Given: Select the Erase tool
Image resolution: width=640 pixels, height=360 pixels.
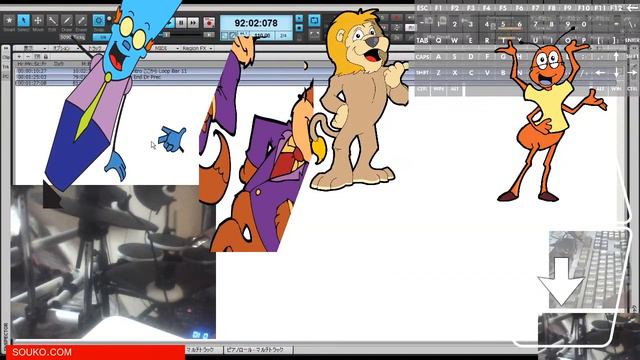Looking at the screenshot, I should tap(81, 20).
